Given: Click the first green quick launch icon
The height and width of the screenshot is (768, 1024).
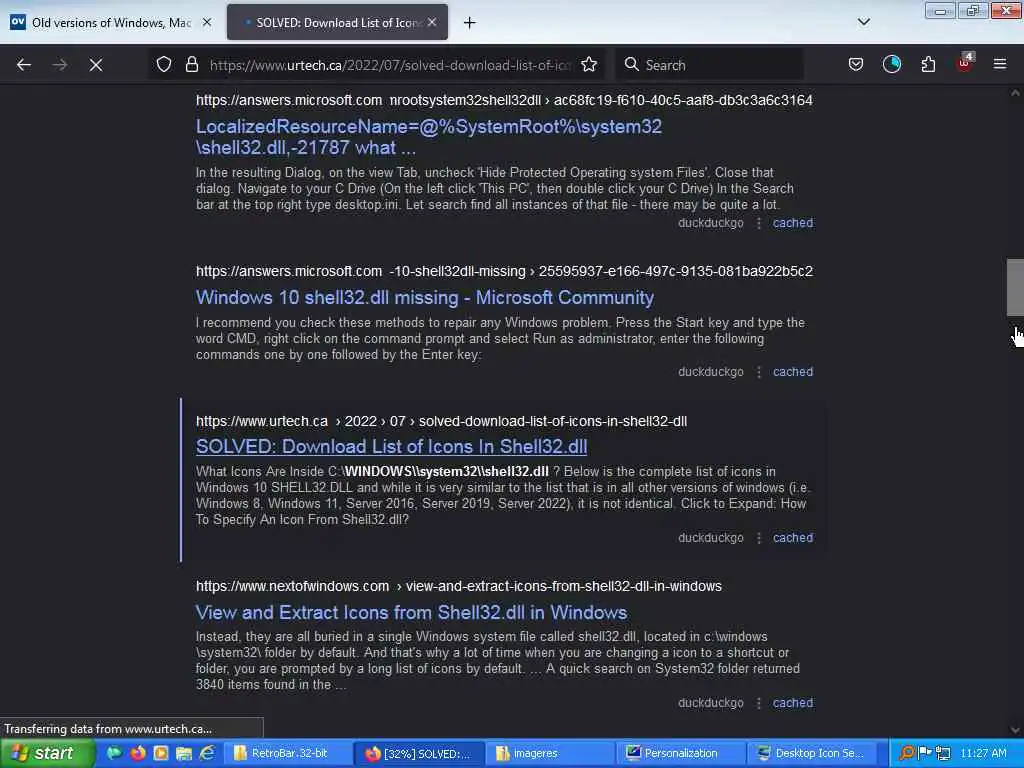Looking at the screenshot, I should (x=114, y=753).
